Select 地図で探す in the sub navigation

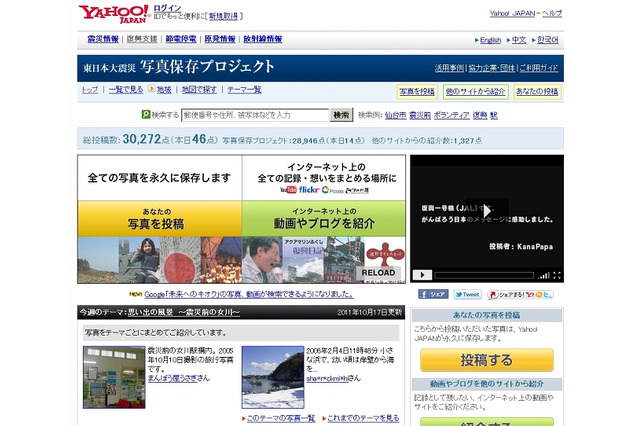click(199, 89)
